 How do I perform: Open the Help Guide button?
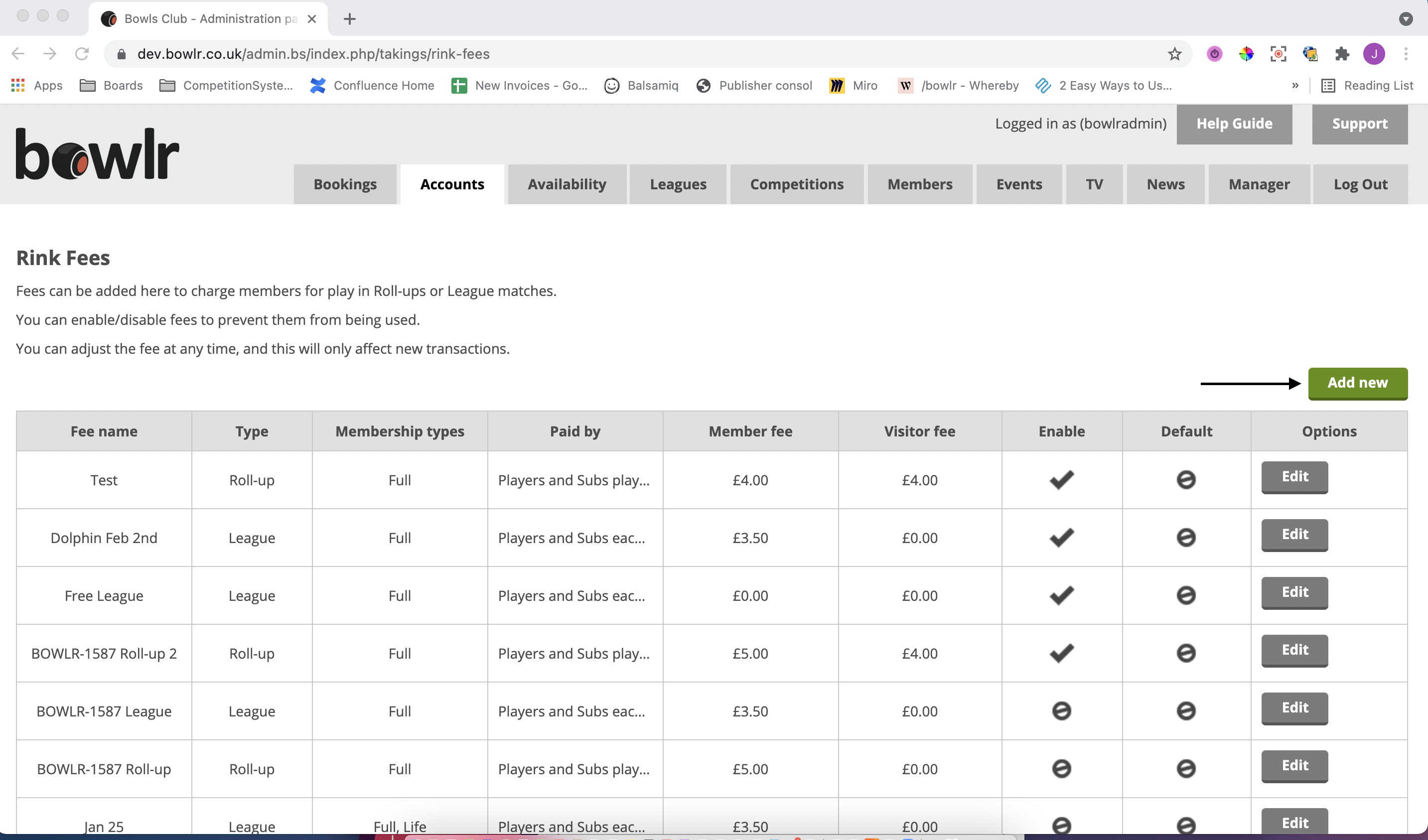[x=1234, y=124]
